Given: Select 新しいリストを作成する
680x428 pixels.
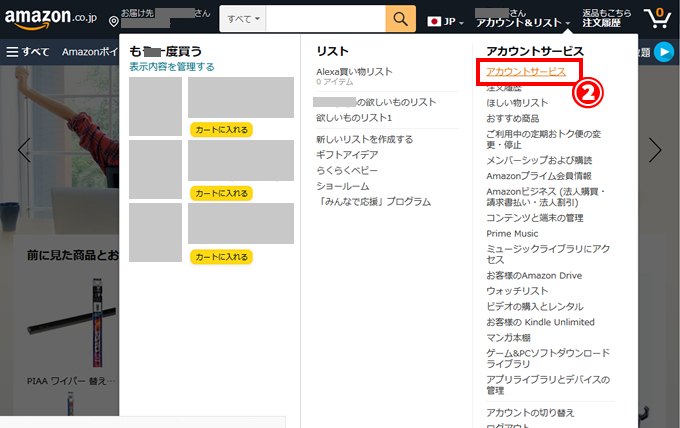Looking at the screenshot, I should pos(364,139).
